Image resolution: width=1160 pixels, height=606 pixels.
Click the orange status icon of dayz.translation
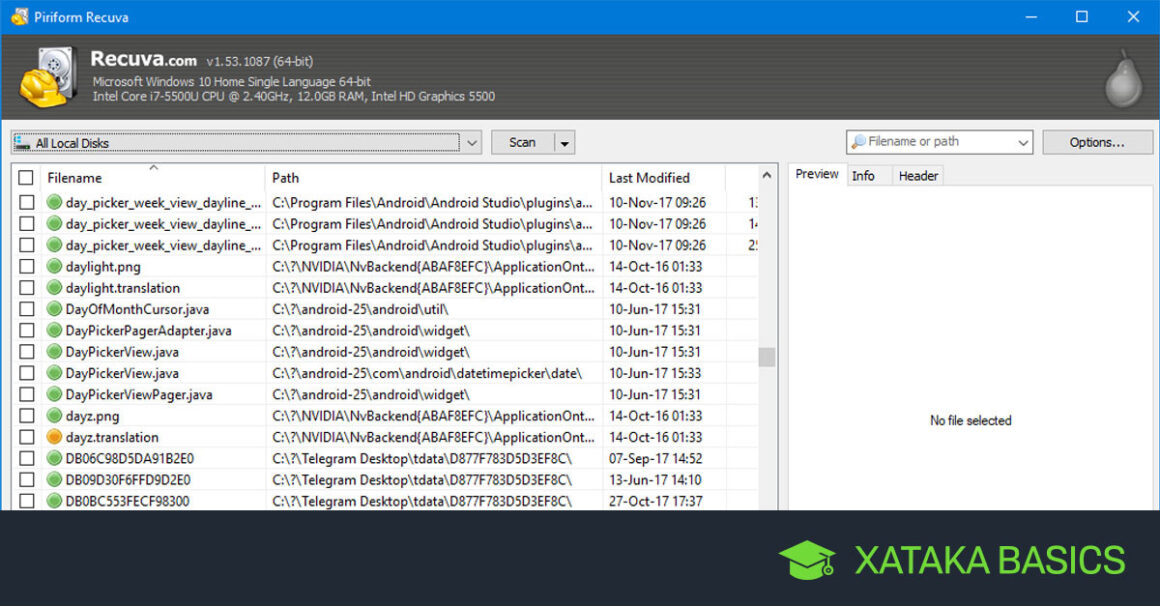[55, 437]
